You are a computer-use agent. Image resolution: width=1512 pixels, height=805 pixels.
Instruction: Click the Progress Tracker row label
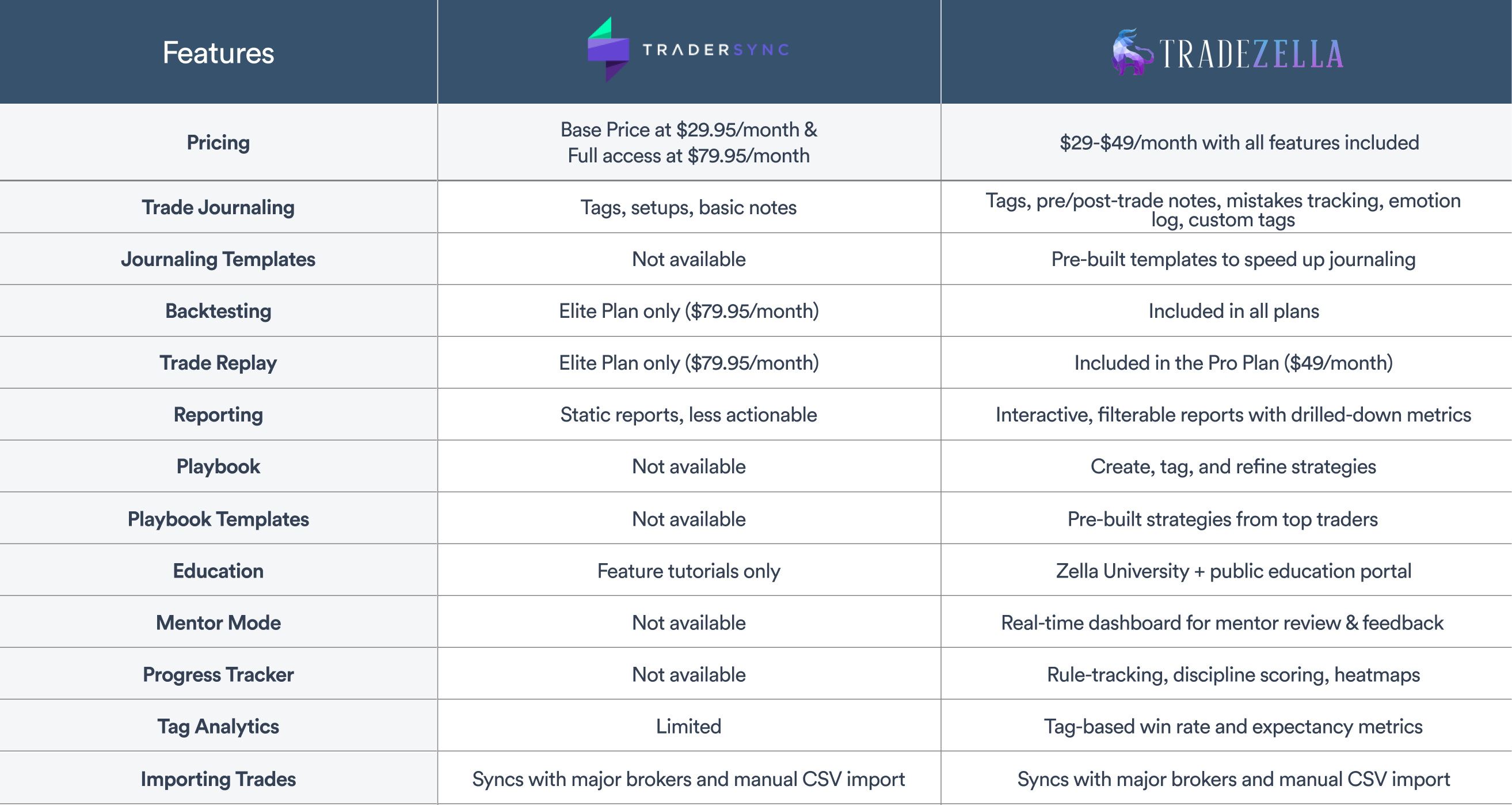pos(218,675)
